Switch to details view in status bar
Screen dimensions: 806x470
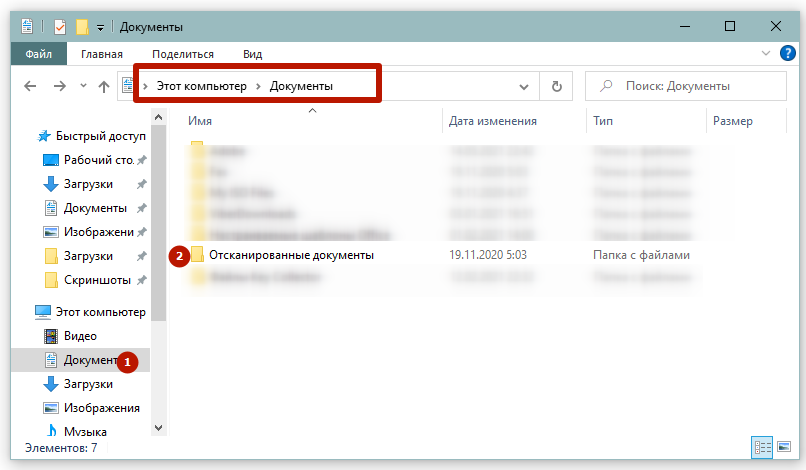coord(762,447)
